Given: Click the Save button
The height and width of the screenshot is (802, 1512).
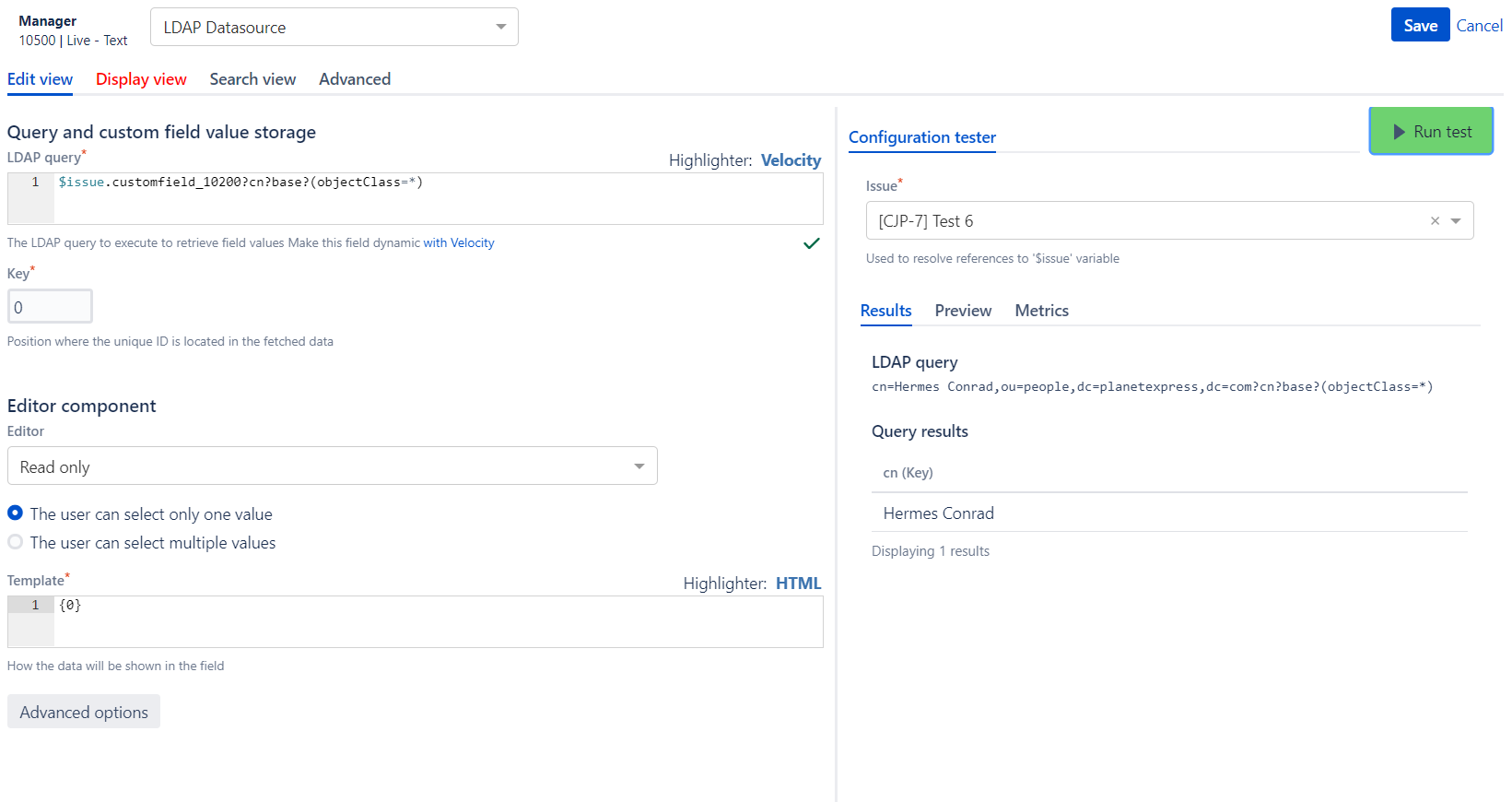Looking at the screenshot, I should 1419,26.
